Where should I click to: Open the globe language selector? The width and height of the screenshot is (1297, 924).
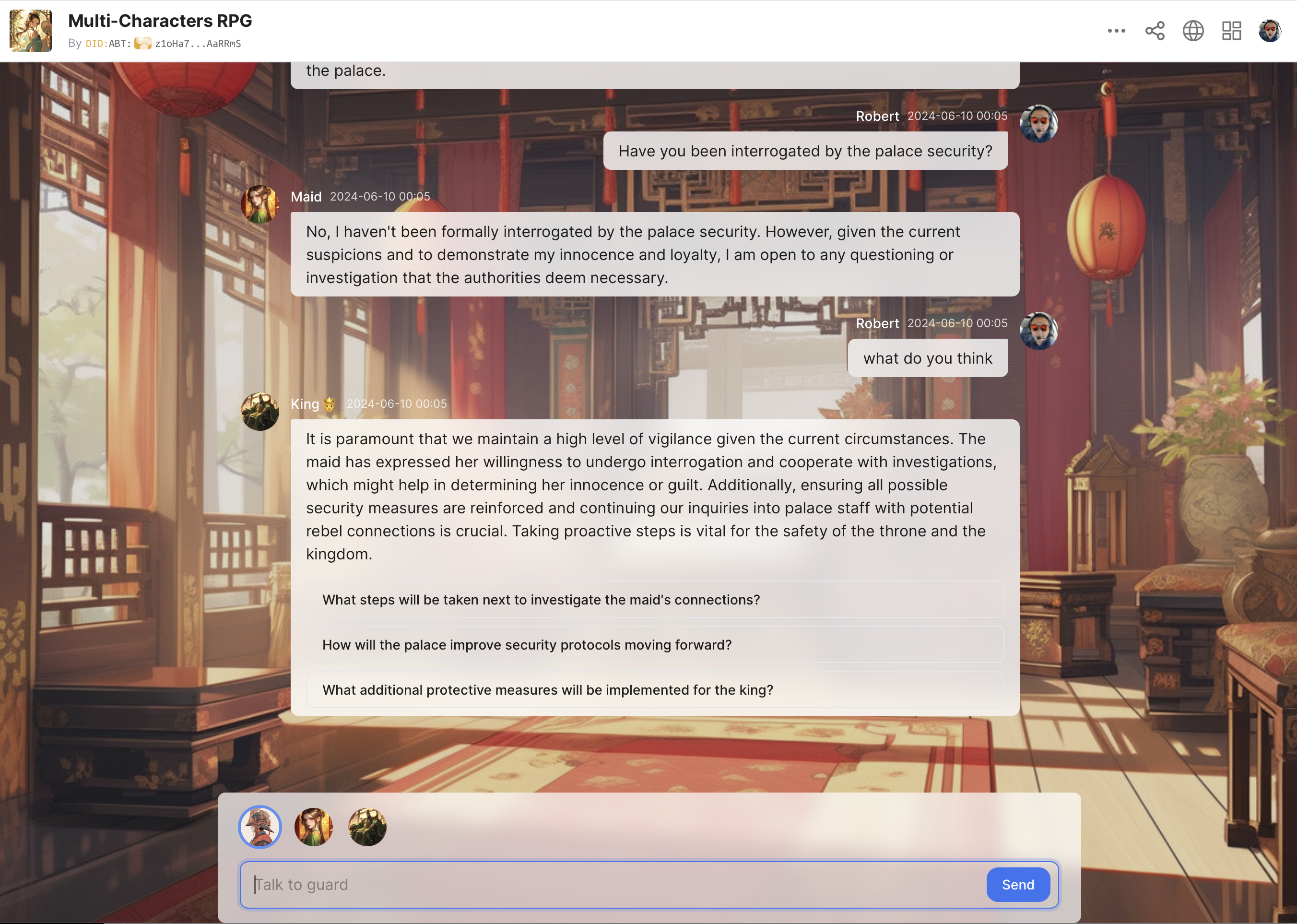tap(1193, 31)
